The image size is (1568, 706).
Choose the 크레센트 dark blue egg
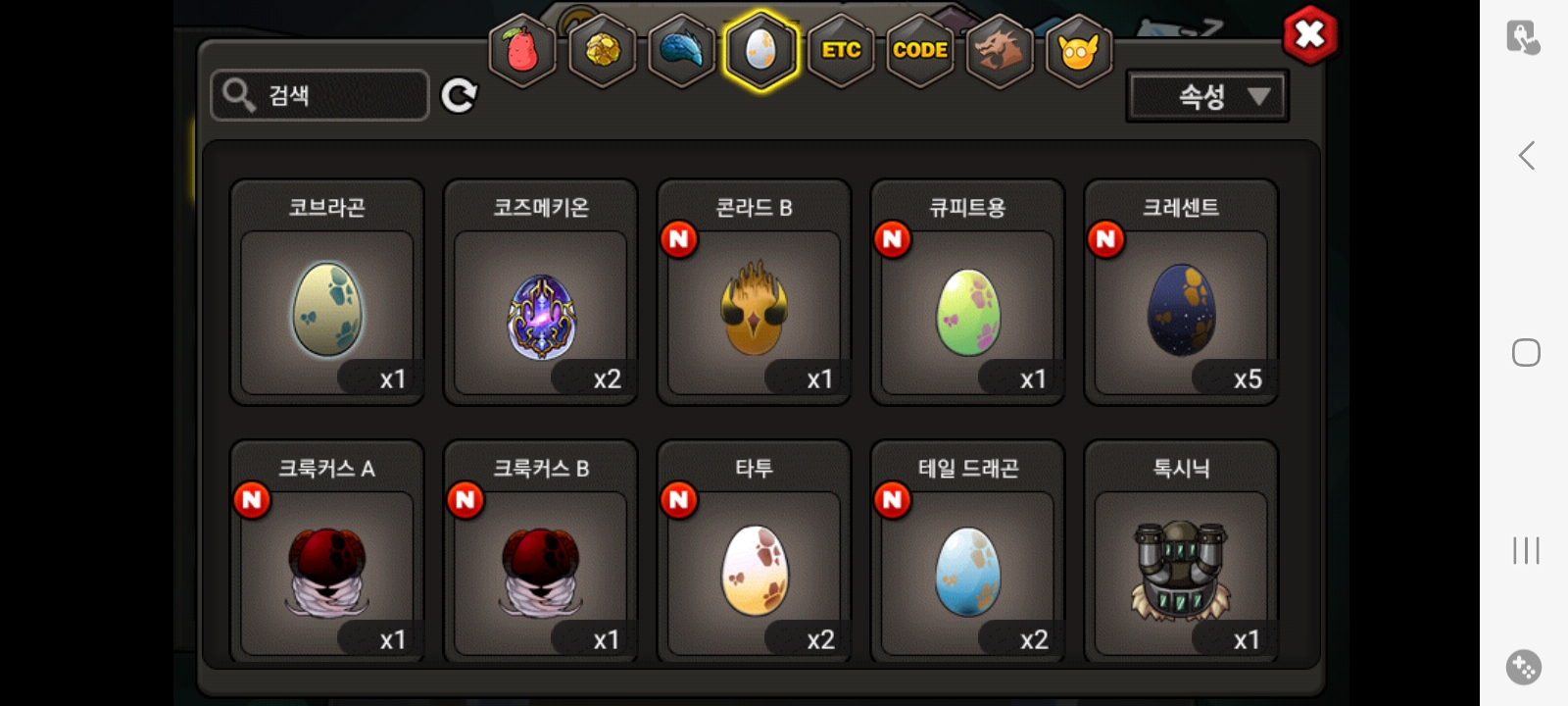[1181, 292]
